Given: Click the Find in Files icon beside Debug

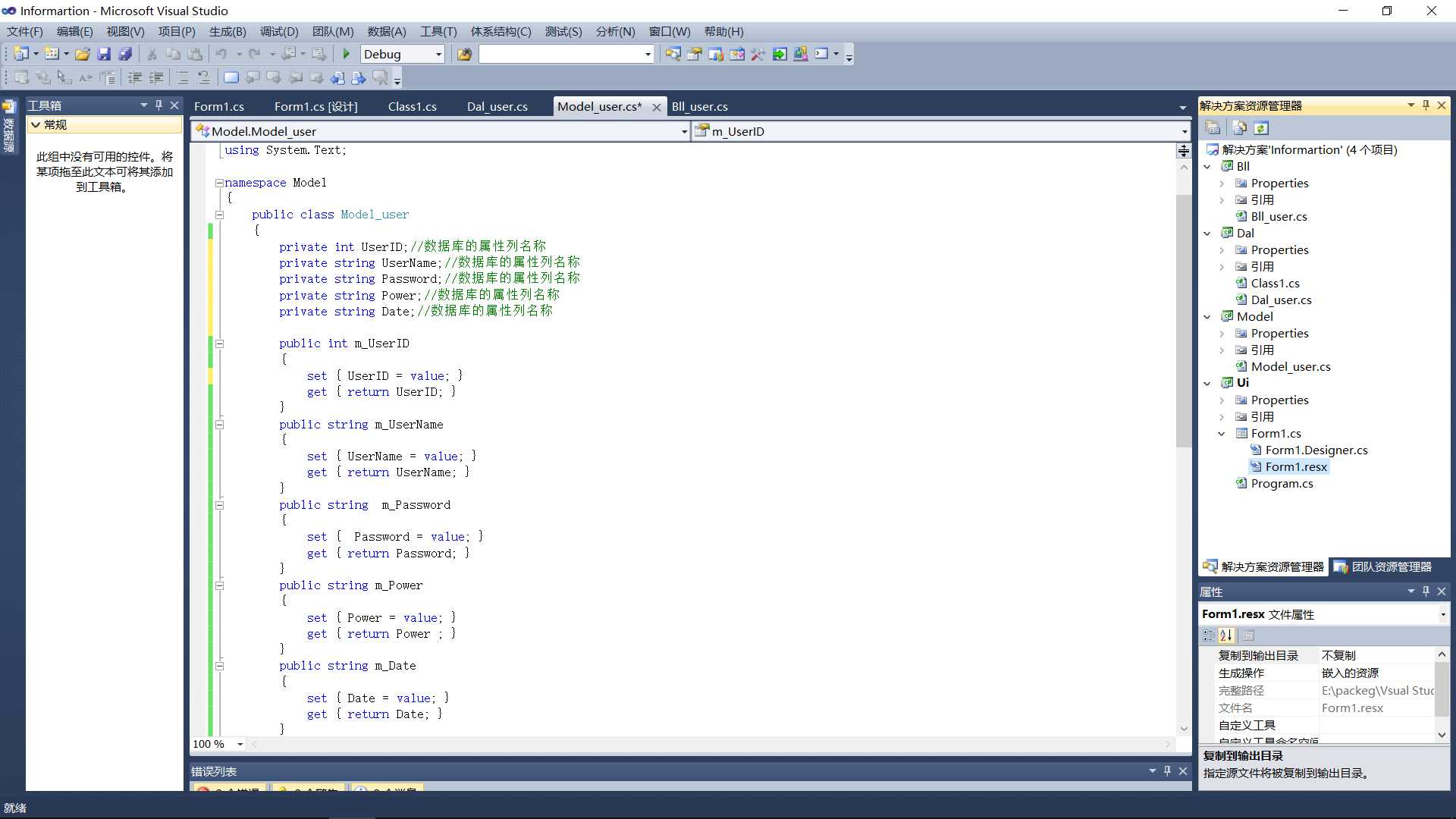Looking at the screenshot, I should coord(464,54).
